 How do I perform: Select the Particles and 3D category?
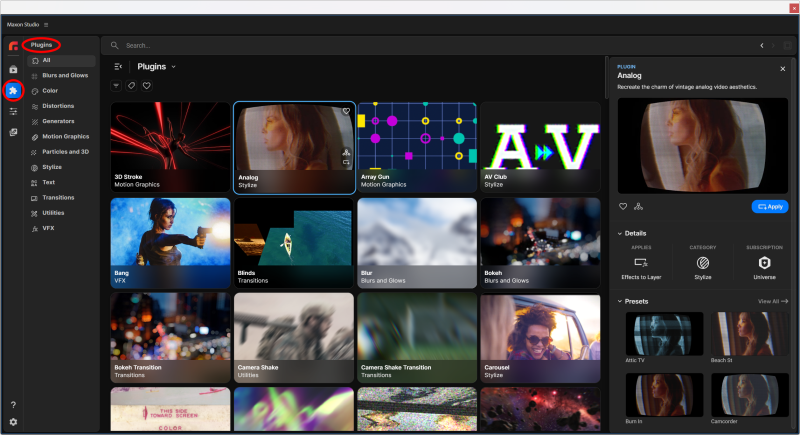pyautogui.click(x=61, y=152)
